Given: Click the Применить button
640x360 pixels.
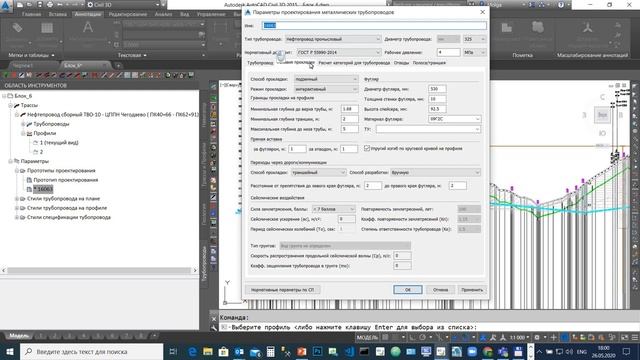Looking at the screenshot, I should coord(472,290).
